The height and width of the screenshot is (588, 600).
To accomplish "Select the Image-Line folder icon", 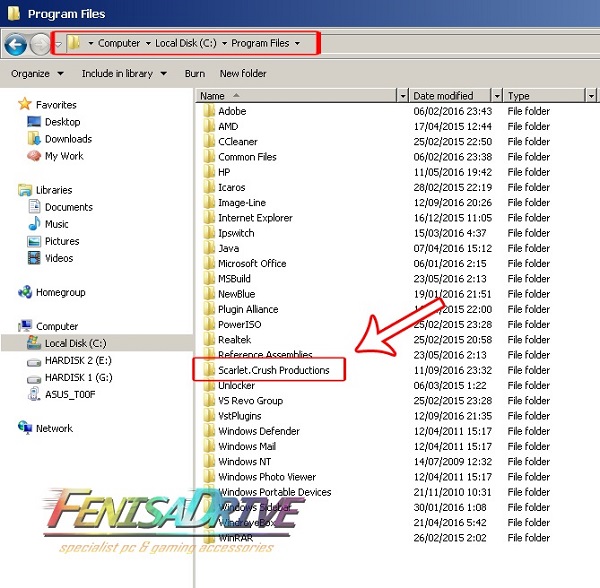I will tap(209, 202).
